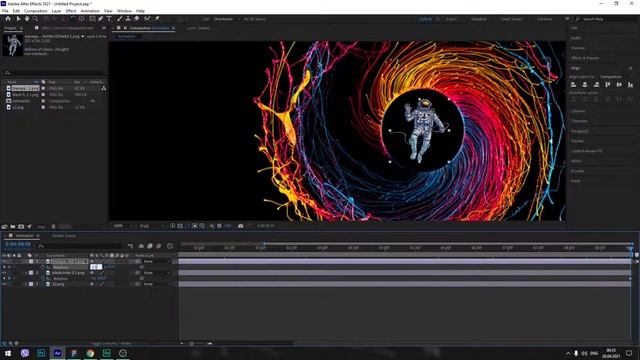
Task: Expand the Character panel
Action: (579, 121)
